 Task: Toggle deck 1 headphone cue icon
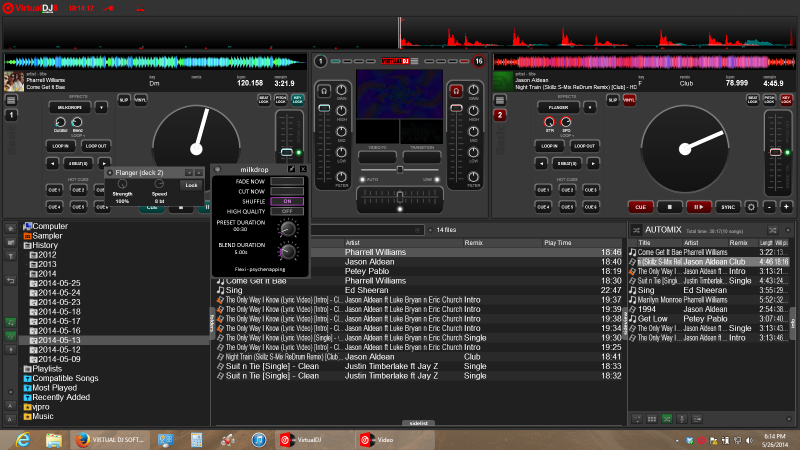(x=324, y=91)
